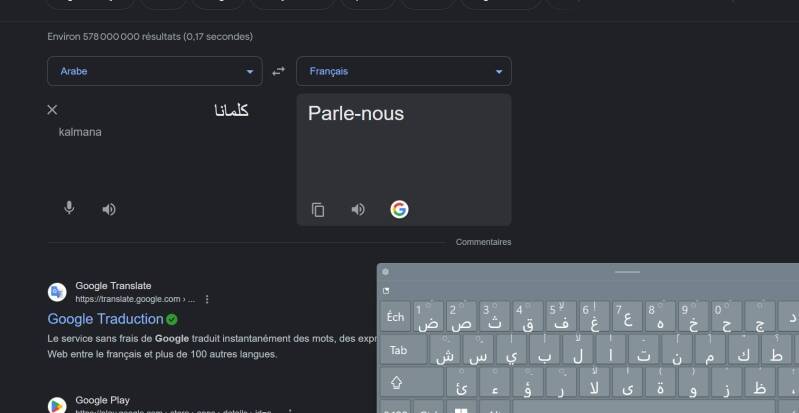Clear the Arabic source text
The width and height of the screenshot is (799, 413).
click(x=53, y=110)
